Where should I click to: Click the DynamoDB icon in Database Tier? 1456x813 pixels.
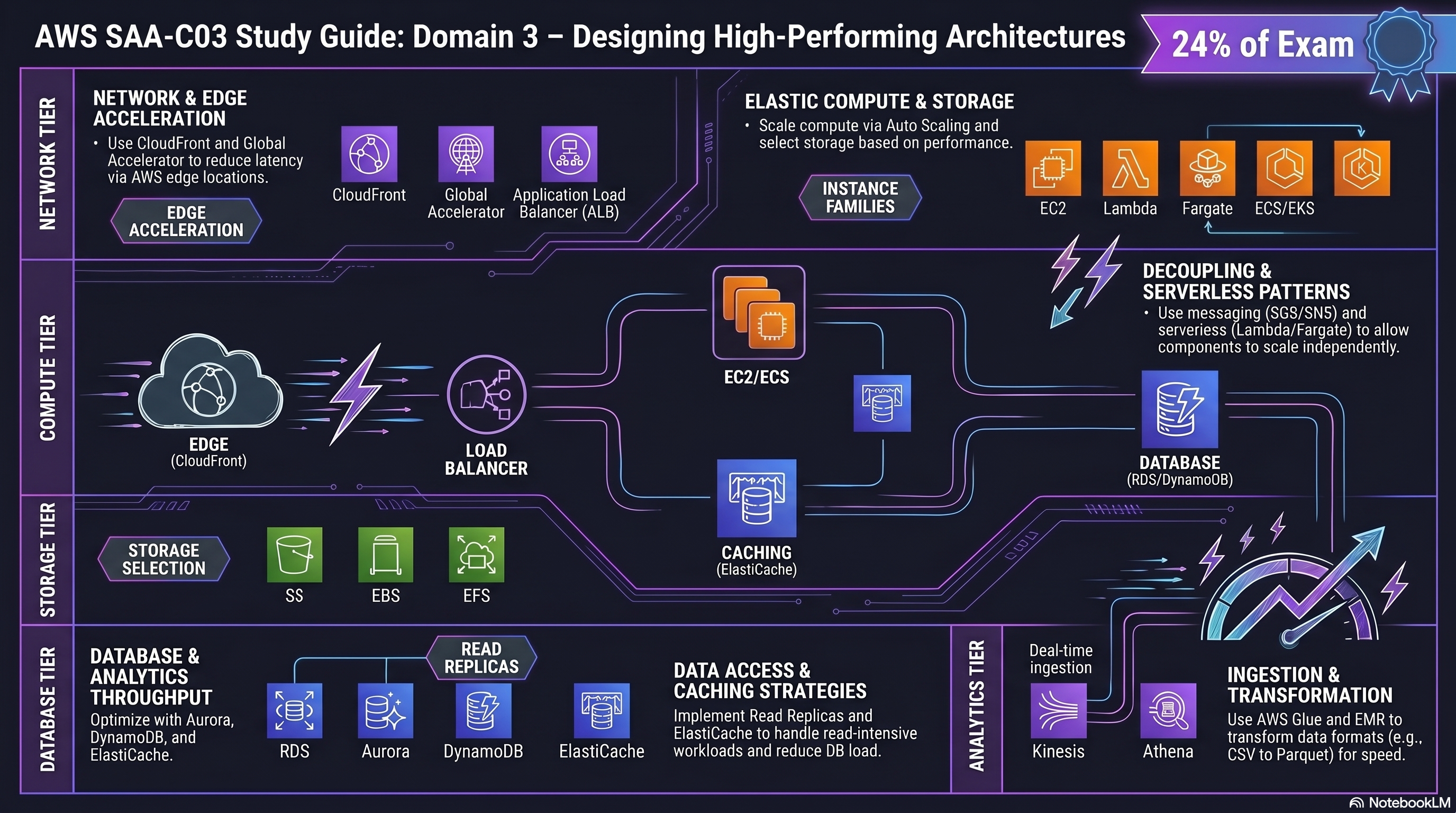[483, 711]
